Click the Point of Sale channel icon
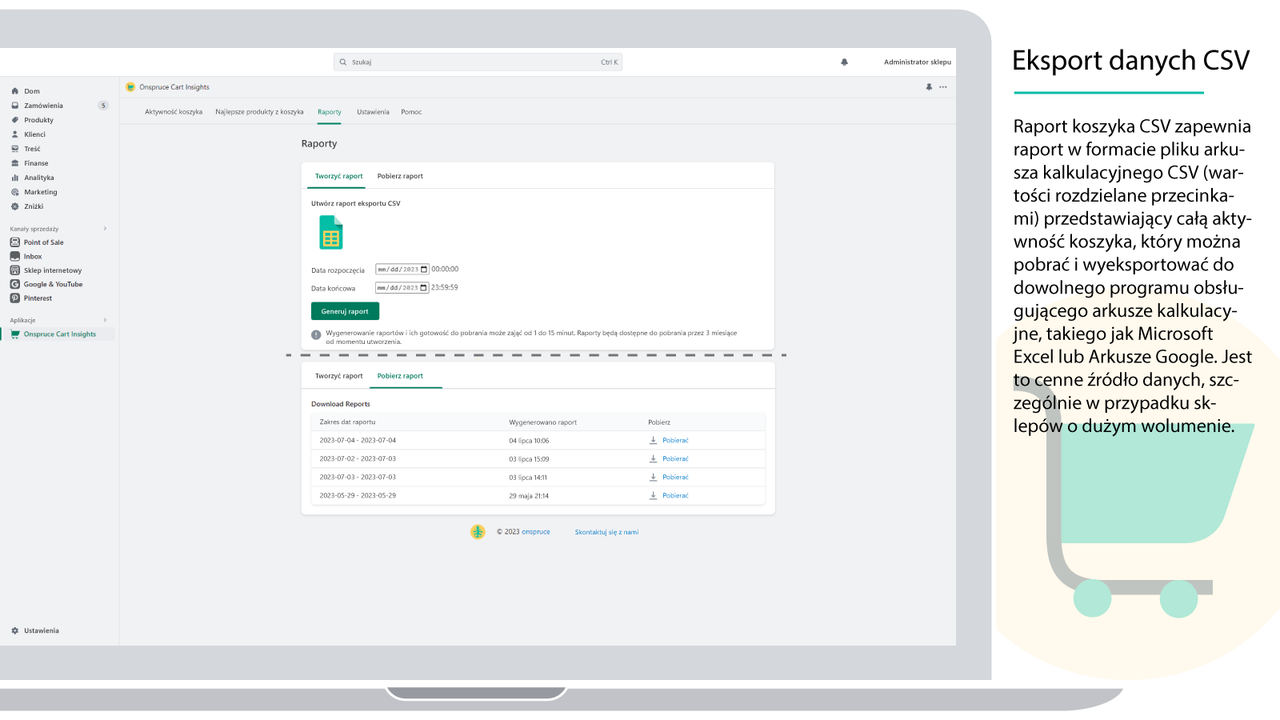Viewport: 1280px width, 720px height. 15,242
